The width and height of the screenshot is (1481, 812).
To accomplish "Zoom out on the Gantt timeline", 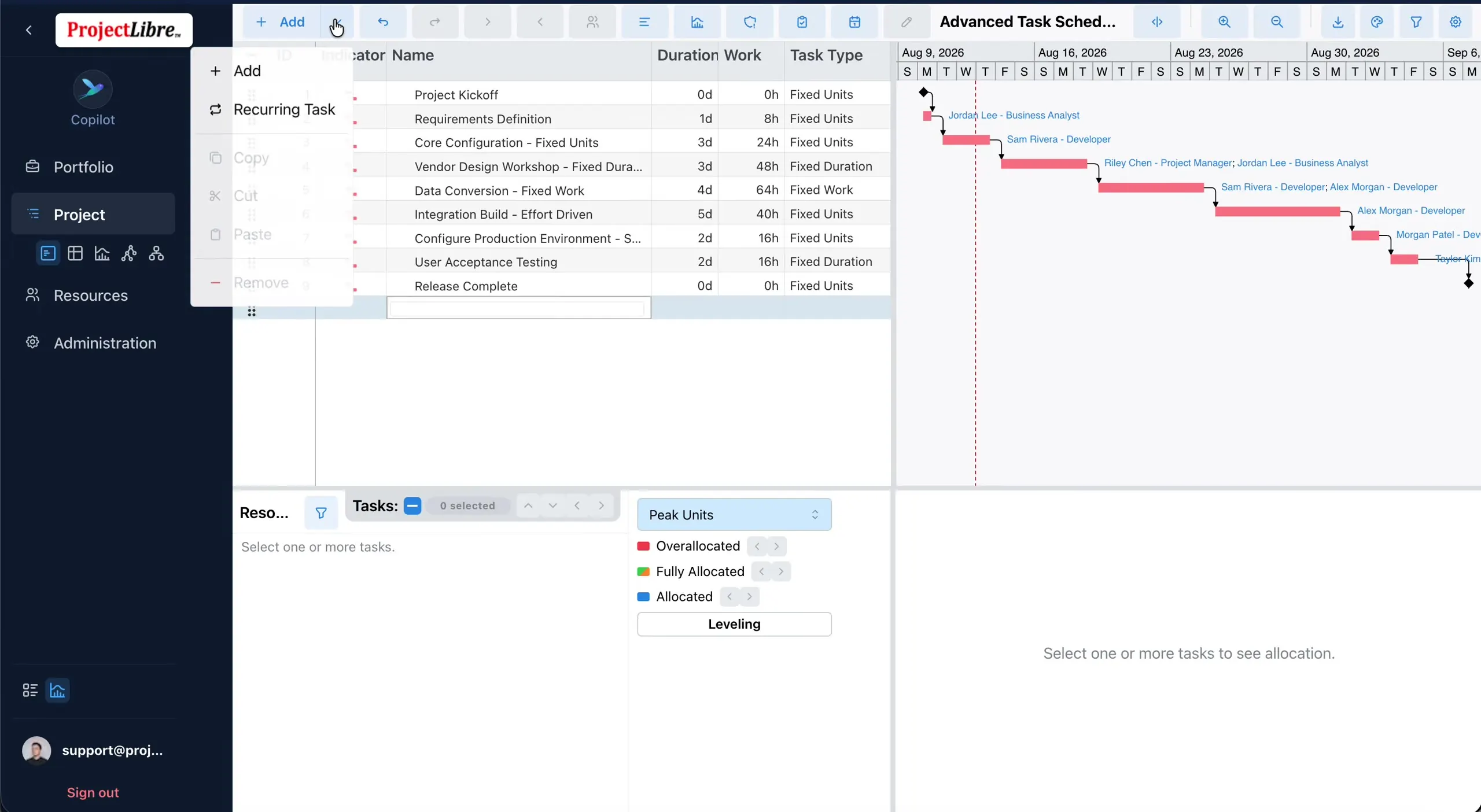I will [1277, 22].
